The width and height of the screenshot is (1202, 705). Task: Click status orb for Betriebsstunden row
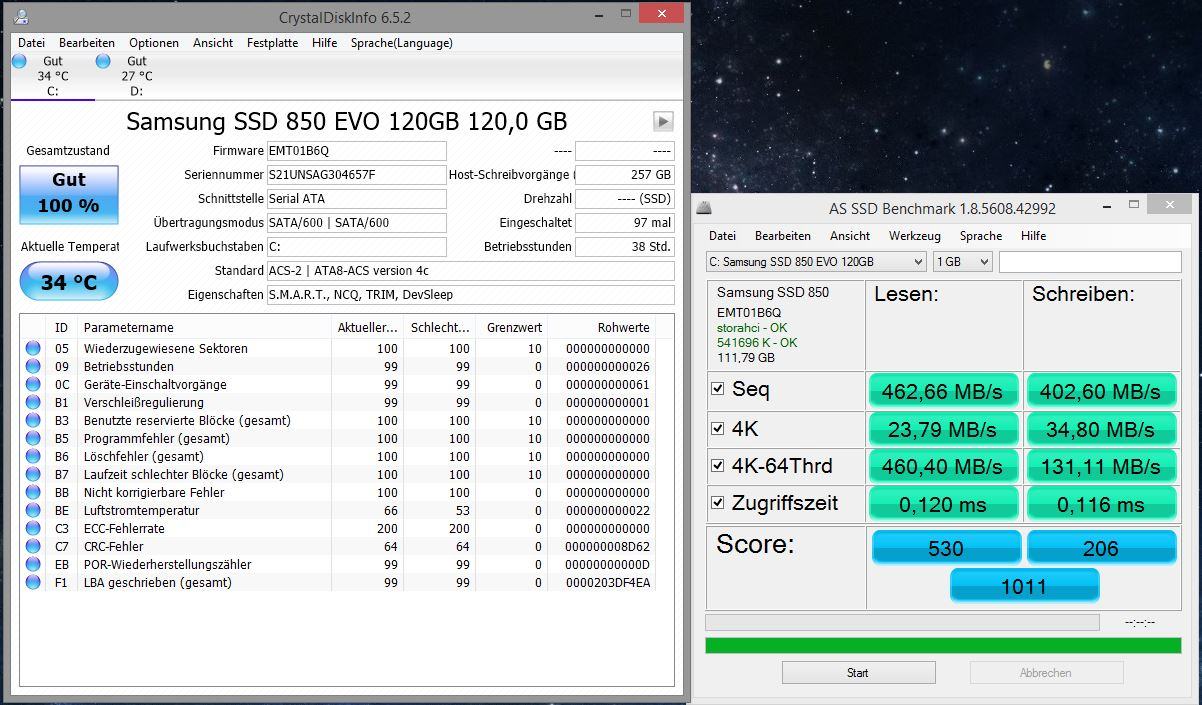(33, 366)
